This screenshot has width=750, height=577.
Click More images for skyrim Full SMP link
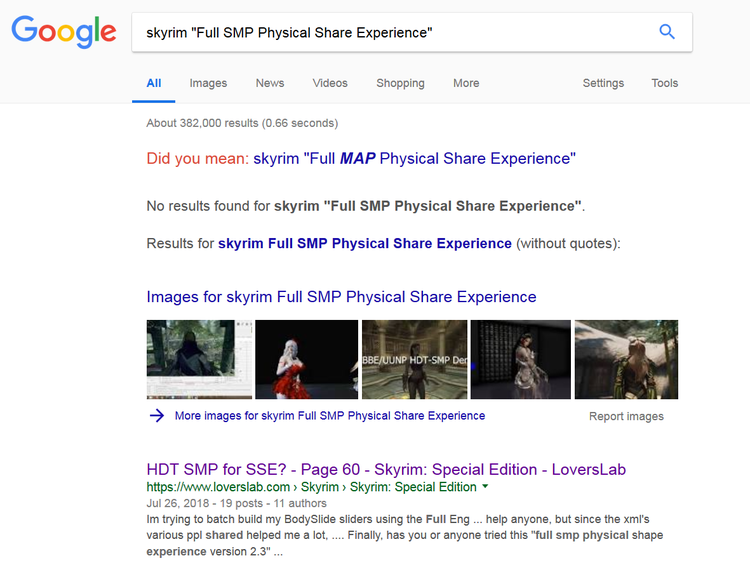pos(330,416)
